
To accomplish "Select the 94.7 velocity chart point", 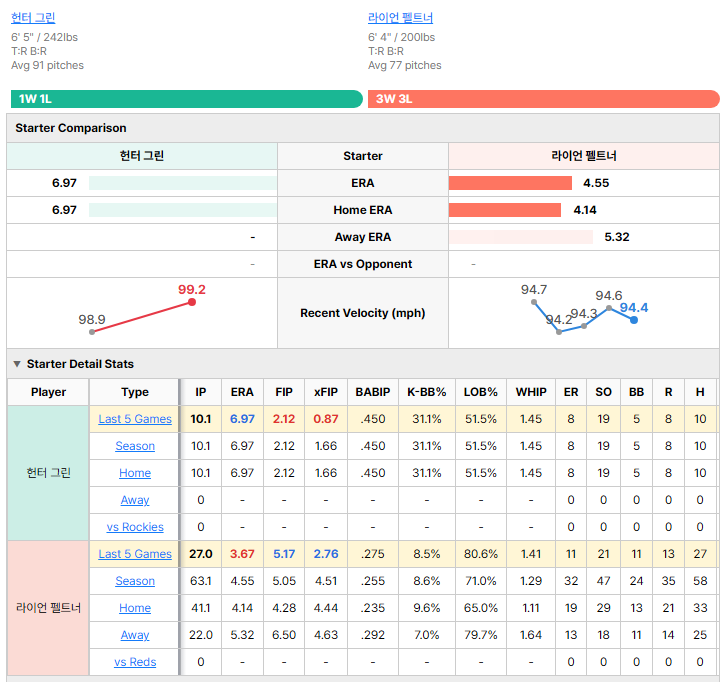I will pos(534,302).
